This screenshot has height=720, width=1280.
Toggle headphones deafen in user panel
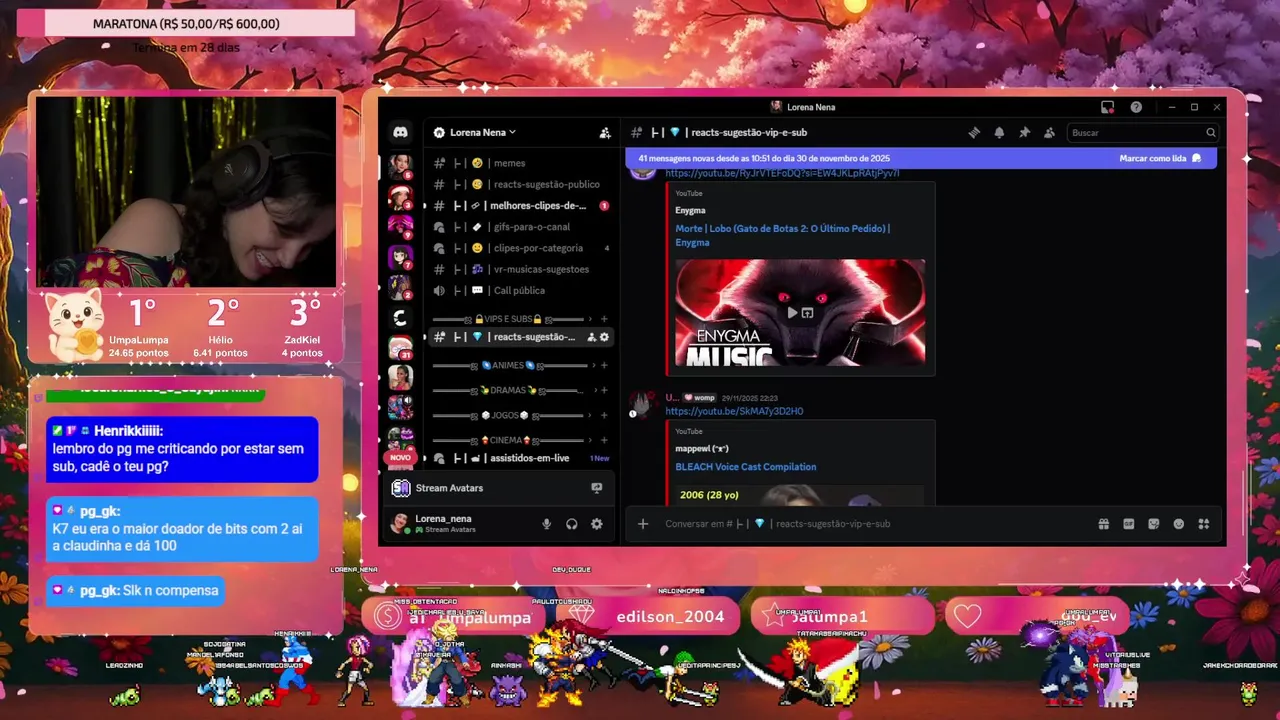pyautogui.click(x=572, y=523)
